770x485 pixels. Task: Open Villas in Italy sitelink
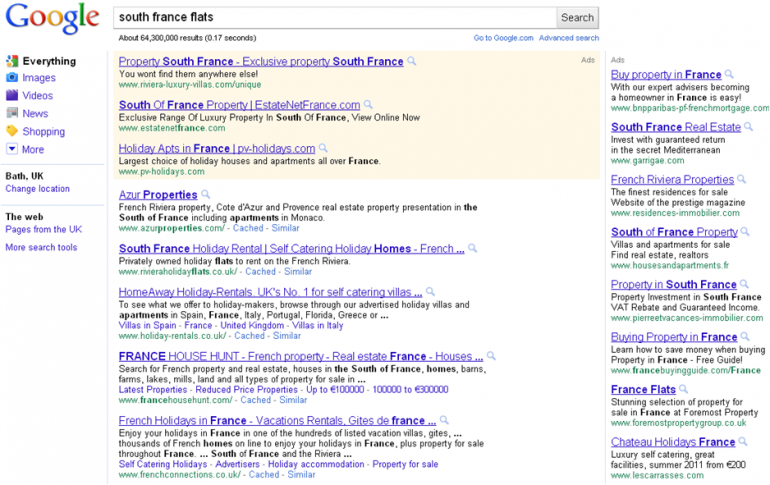pyautogui.click(x=318, y=325)
